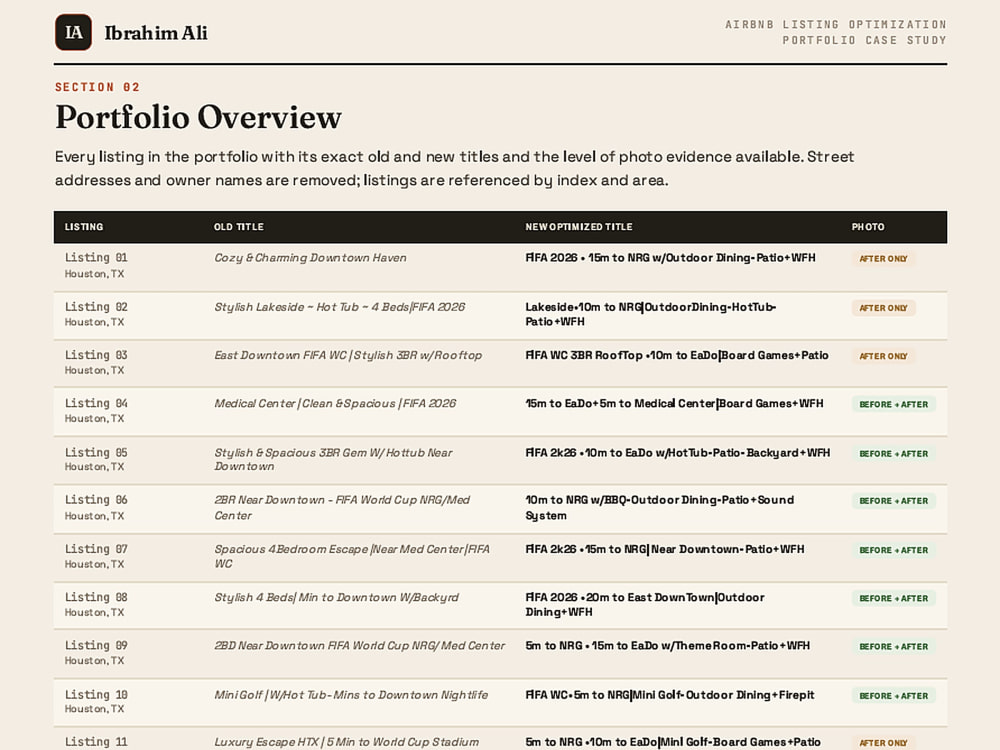Screen dimensions: 1000x750
Task: Click '15m to EaDo+5m to Medical Center' title
Action: click(x=674, y=404)
